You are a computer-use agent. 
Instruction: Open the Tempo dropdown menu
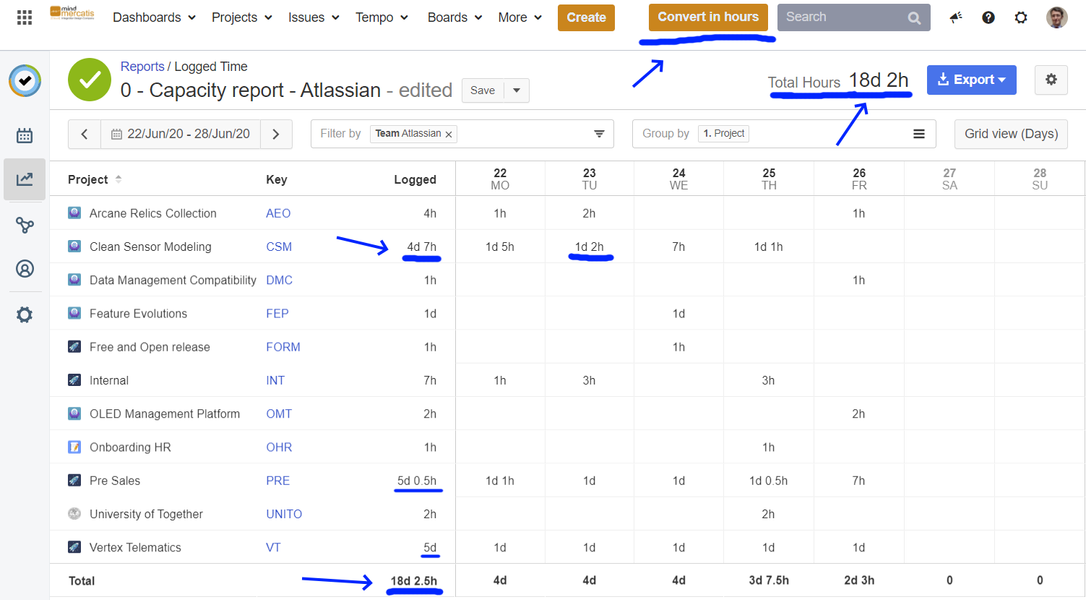pyautogui.click(x=382, y=17)
